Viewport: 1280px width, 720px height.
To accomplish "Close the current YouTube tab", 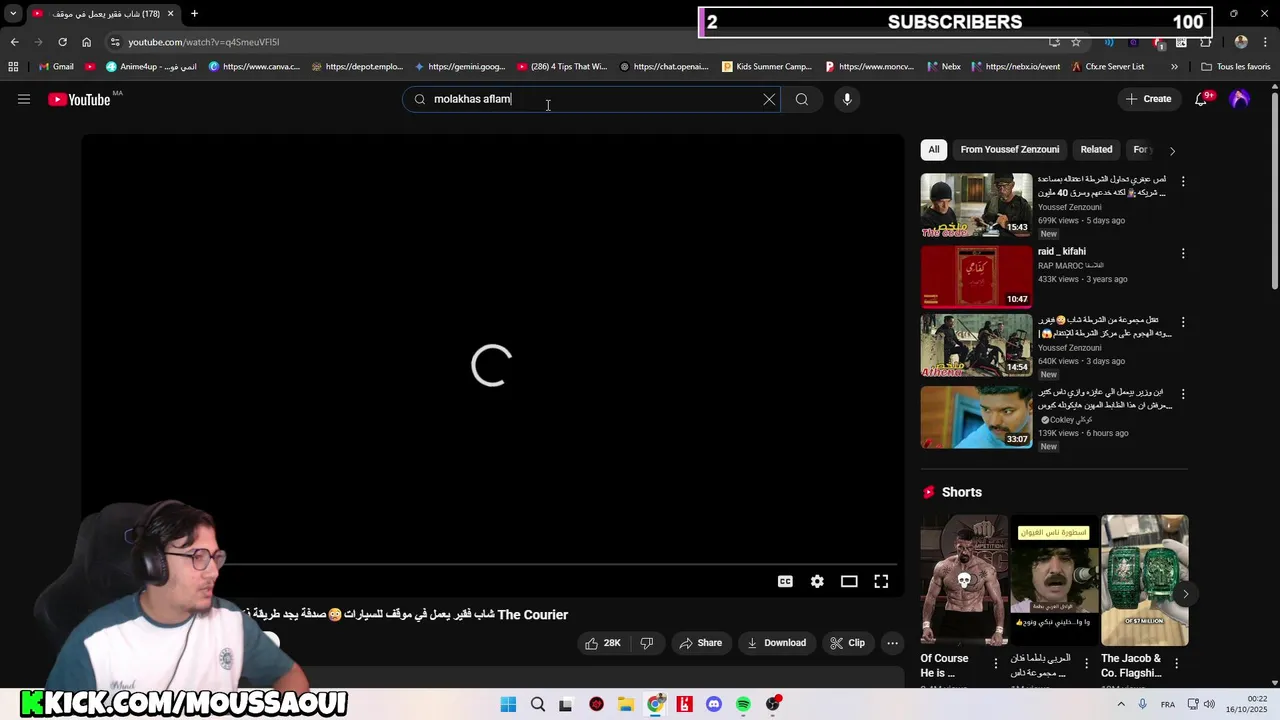I will click(x=170, y=14).
